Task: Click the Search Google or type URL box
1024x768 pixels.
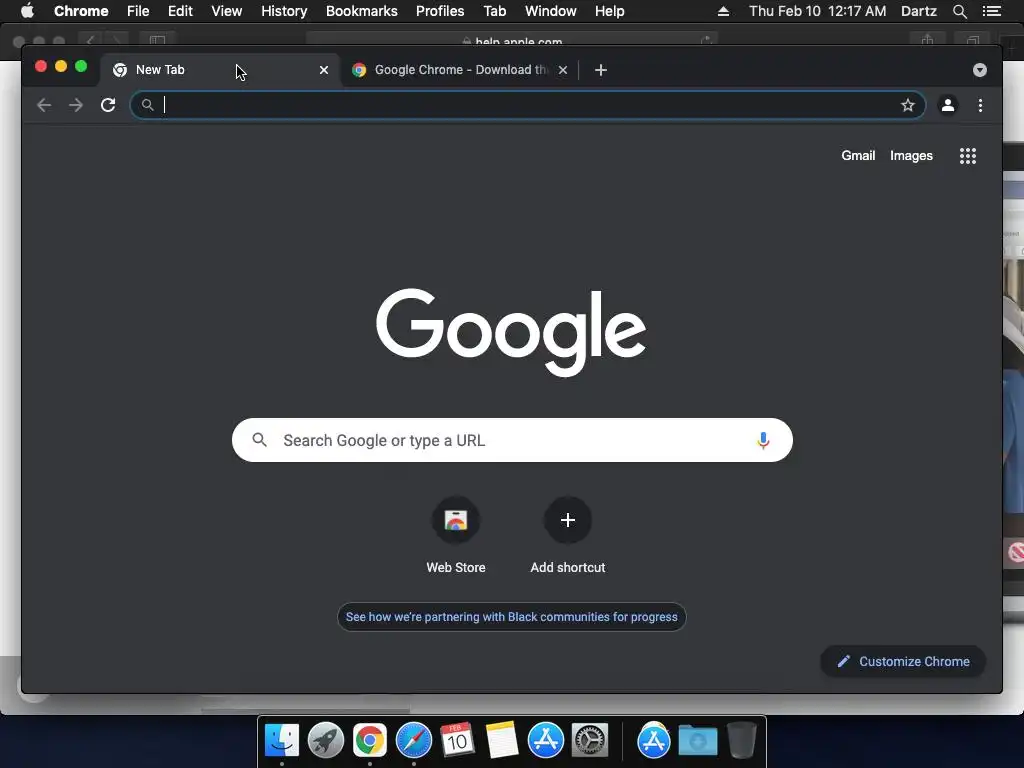Action: tap(512, 440)
